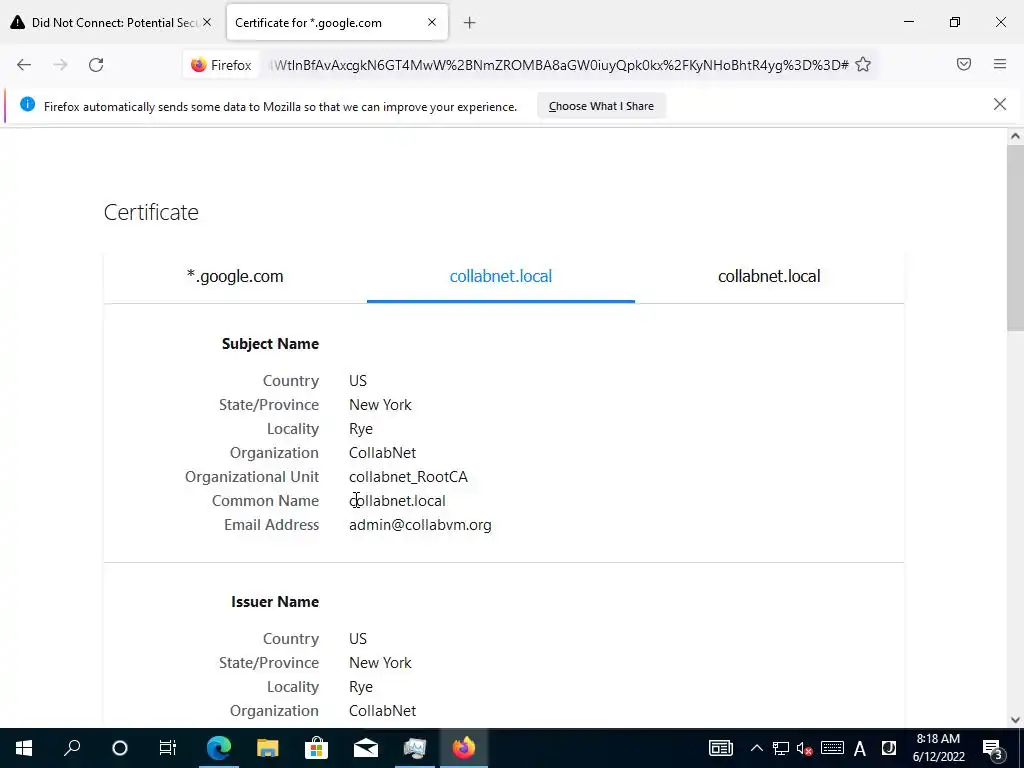Click the 'Subject Name' section heading
1024x768 pixels.
pos(270,344)
